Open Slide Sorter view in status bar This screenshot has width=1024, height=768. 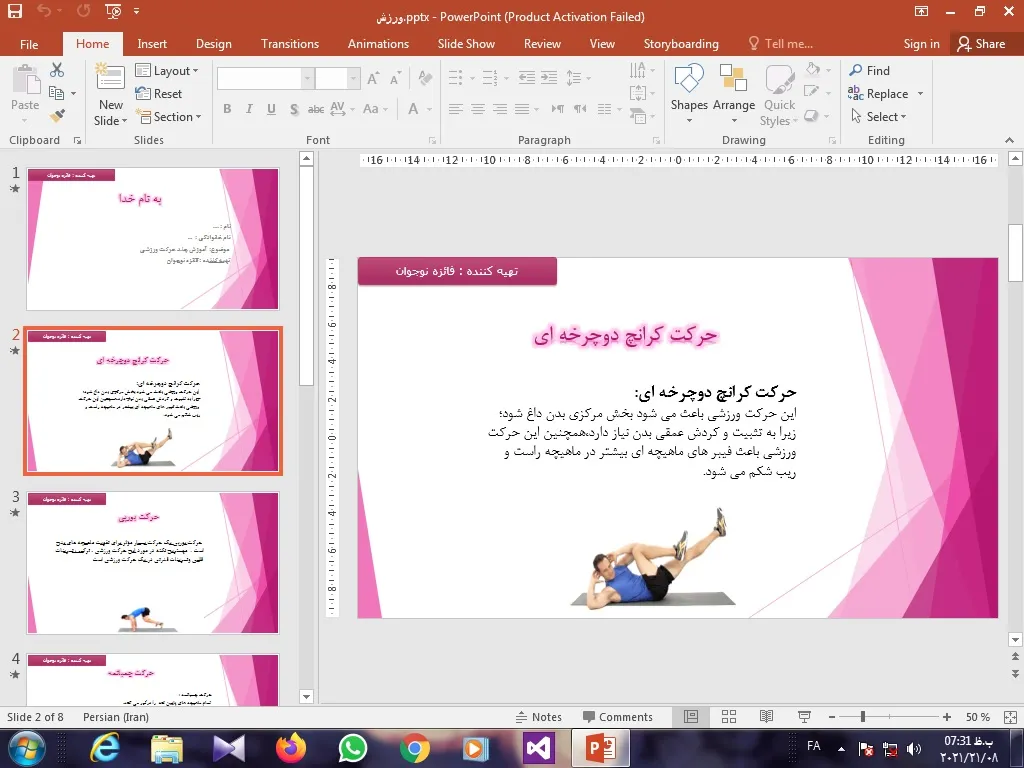click(x=729, y=717)
